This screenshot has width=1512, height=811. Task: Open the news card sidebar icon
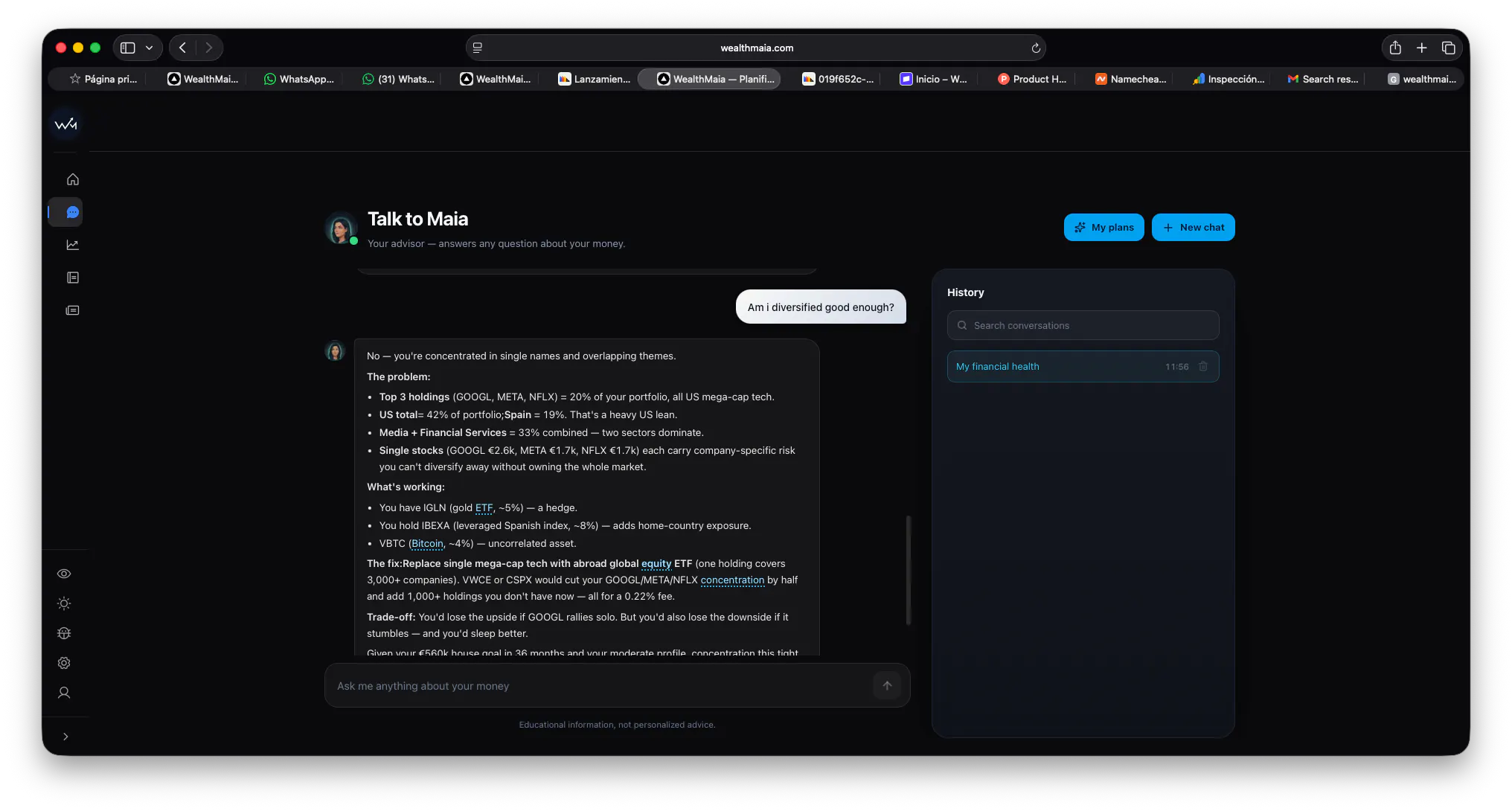72,310
